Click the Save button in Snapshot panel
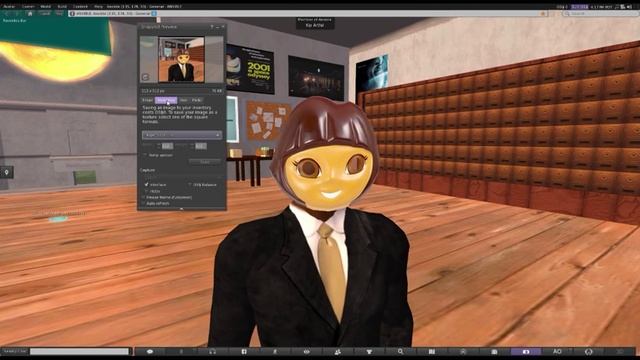Screen dimensions: 640x360 click(205, 162)
